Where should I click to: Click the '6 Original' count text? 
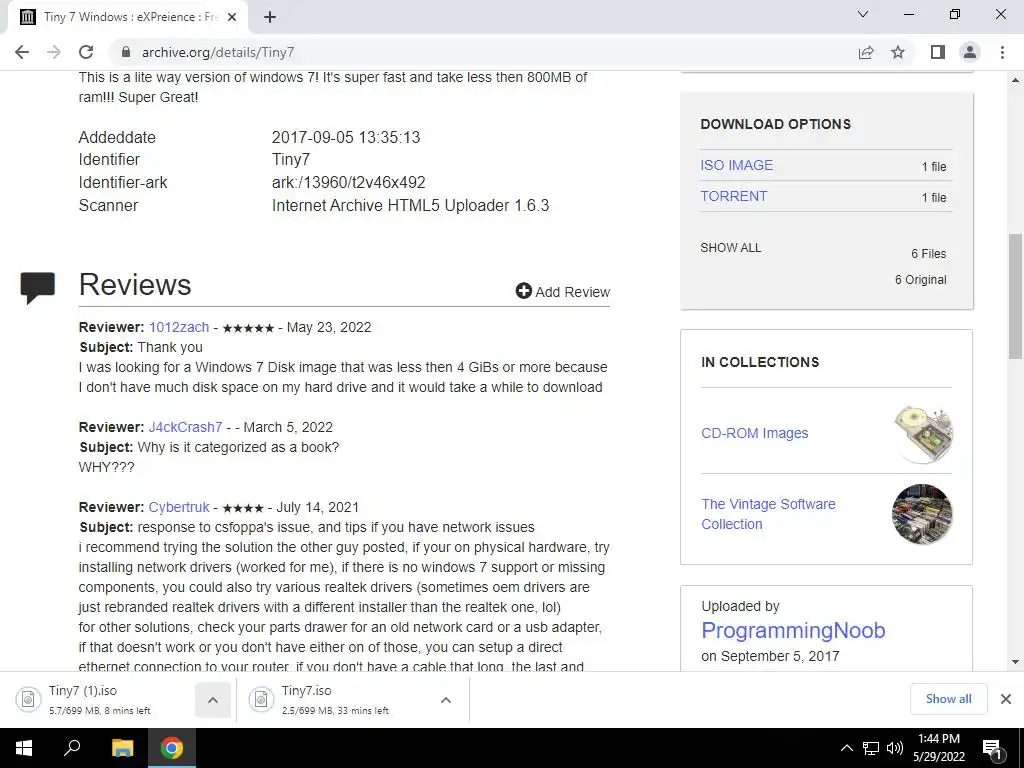pyautogui.click(x=921, y=280)
